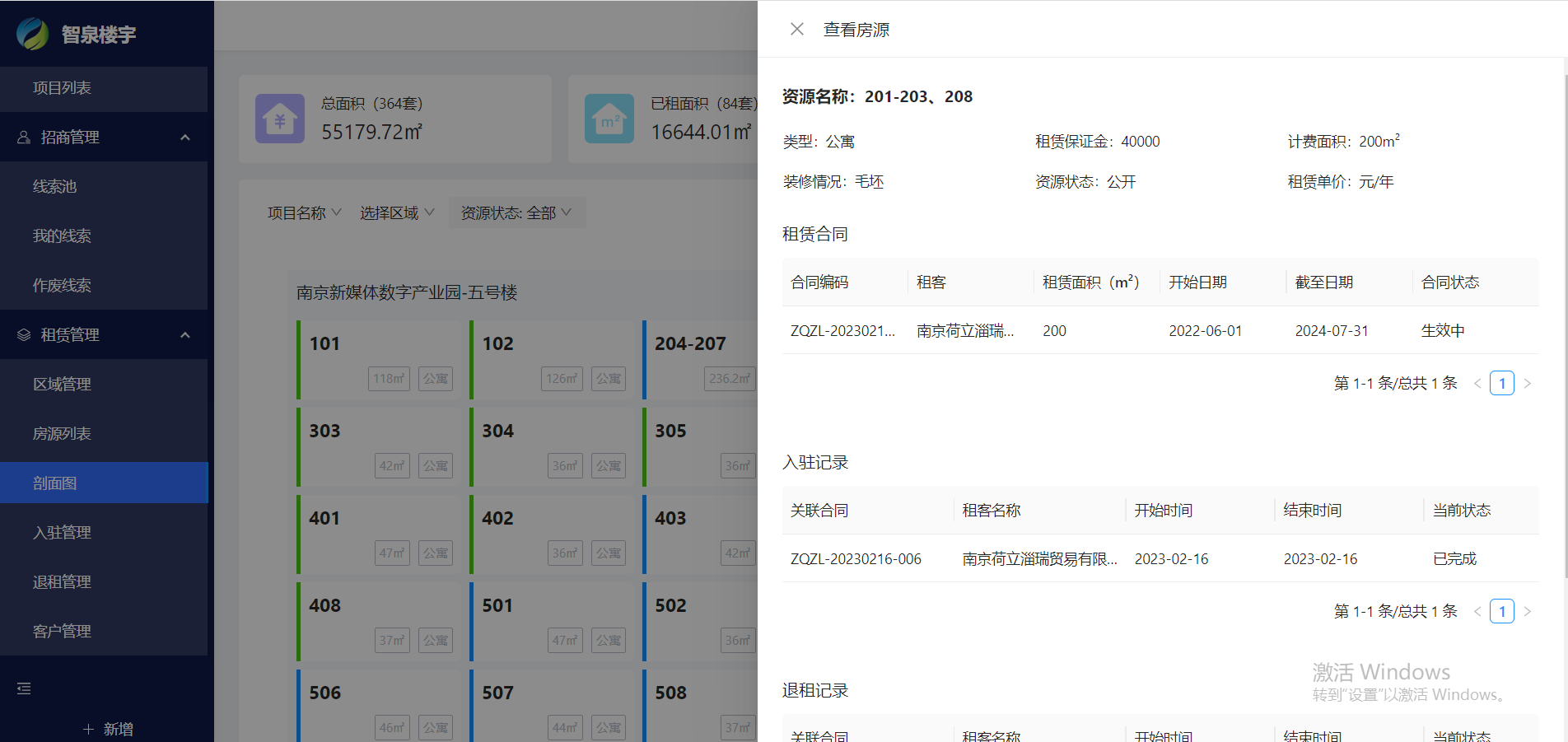Go to 线索池 menu item

coord(104,187)
